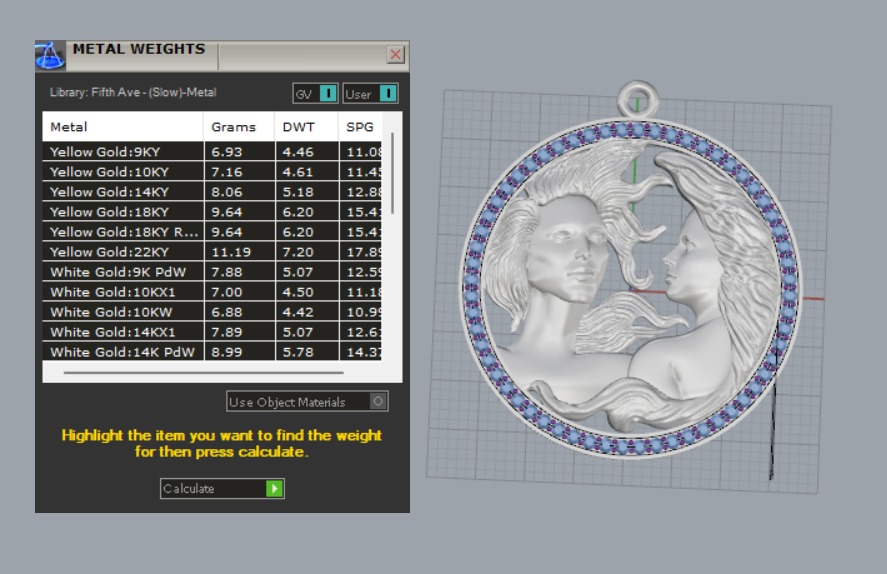Click the 6.93 grams value
Image resolution: width=887 pixels, height=574 pixels.
tap(227, 152)
